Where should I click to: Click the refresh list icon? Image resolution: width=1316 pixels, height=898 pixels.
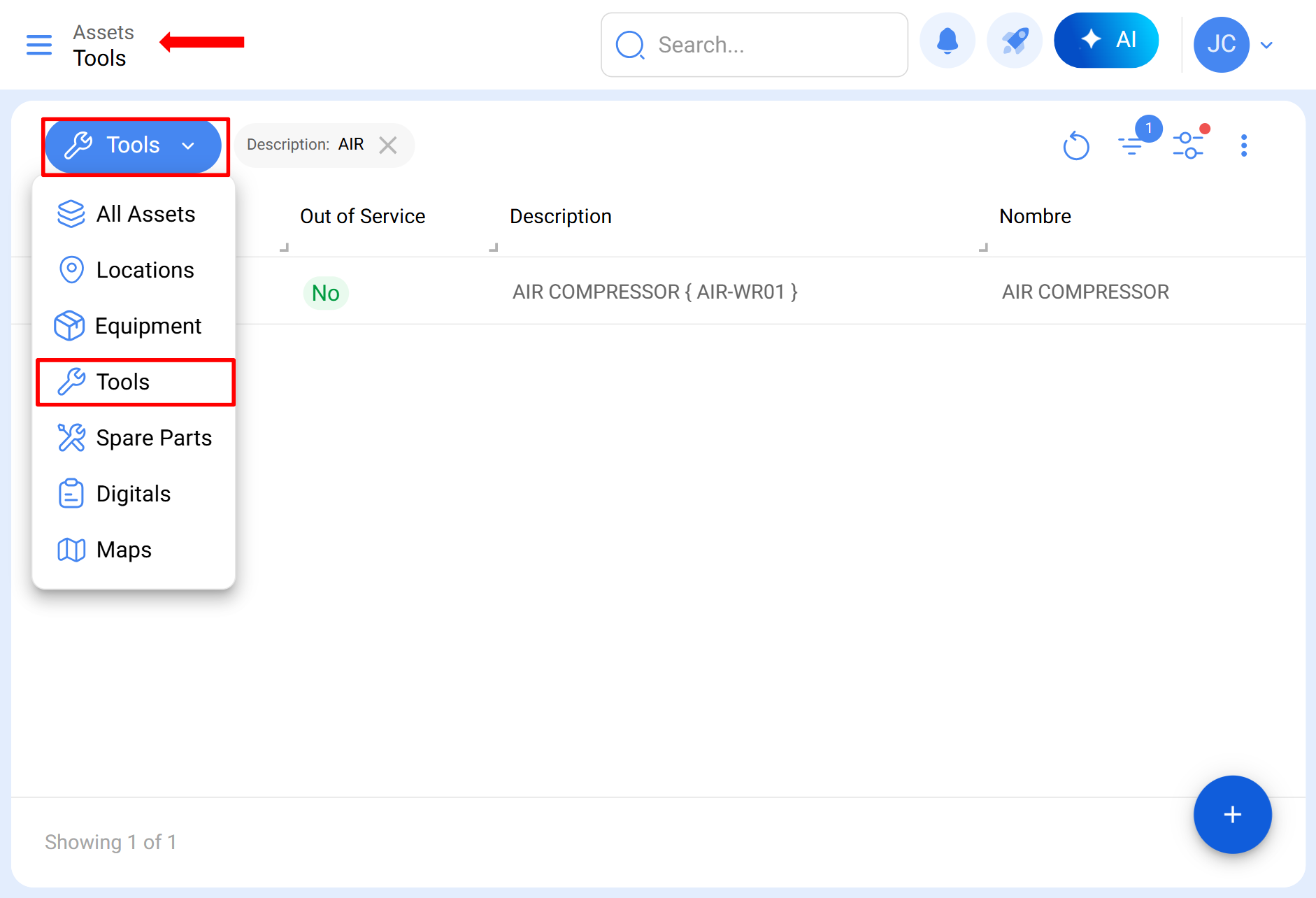point(1075,146)
